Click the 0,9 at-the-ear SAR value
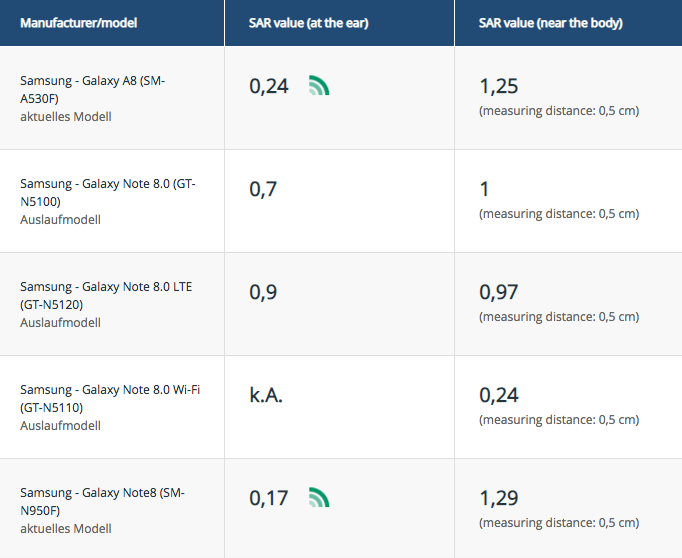Screen dimensions: 682x558 click(x=263, y=292)
